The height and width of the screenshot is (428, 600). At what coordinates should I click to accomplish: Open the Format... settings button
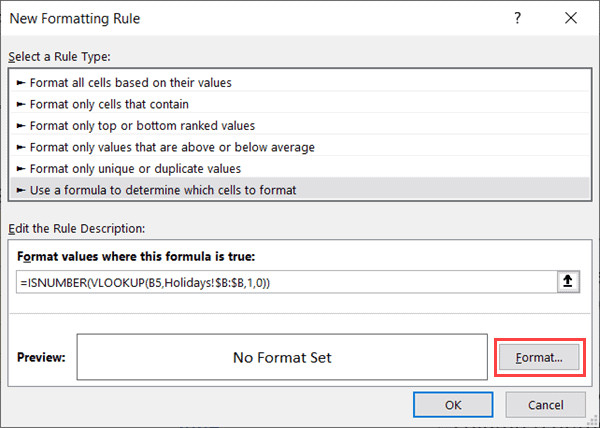[x=539, y=357]
